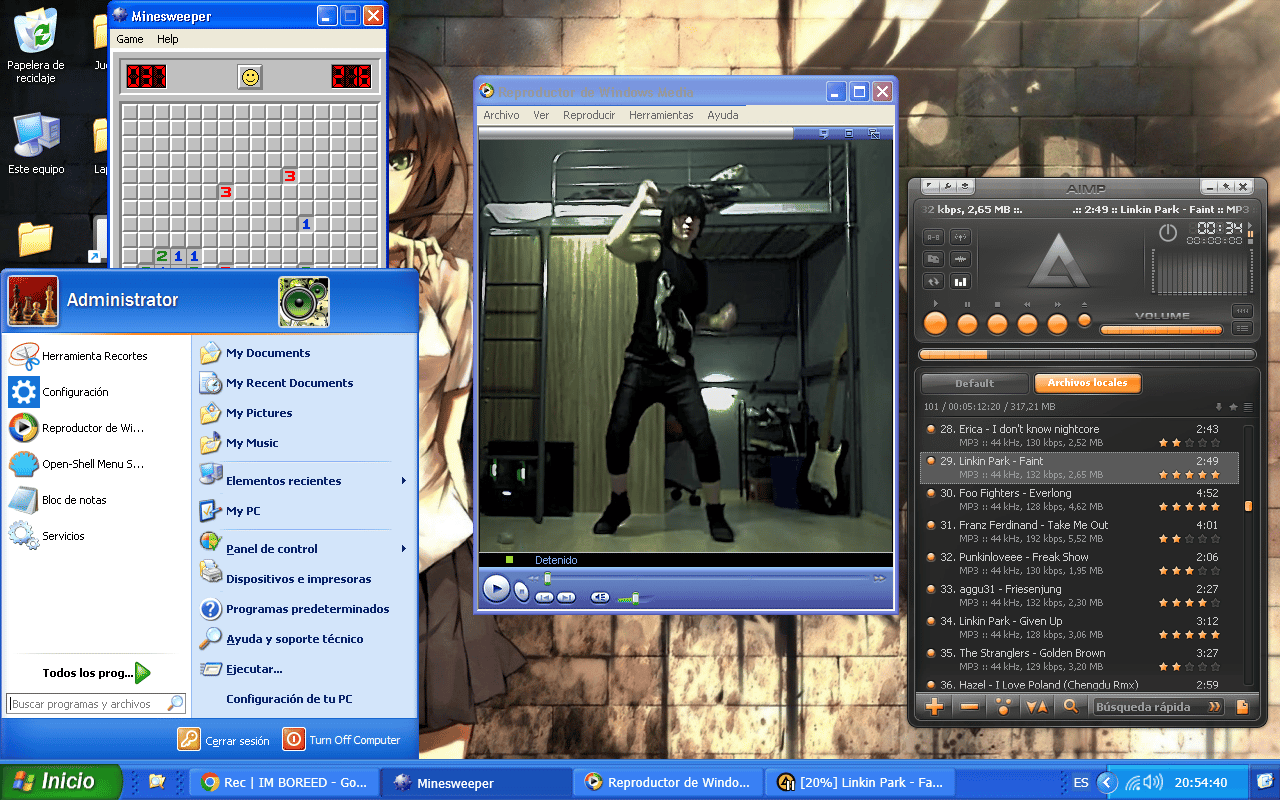Click the AIMP playlist search magnifier
Screen dimensions: 1280x800
pos(1071,707)
